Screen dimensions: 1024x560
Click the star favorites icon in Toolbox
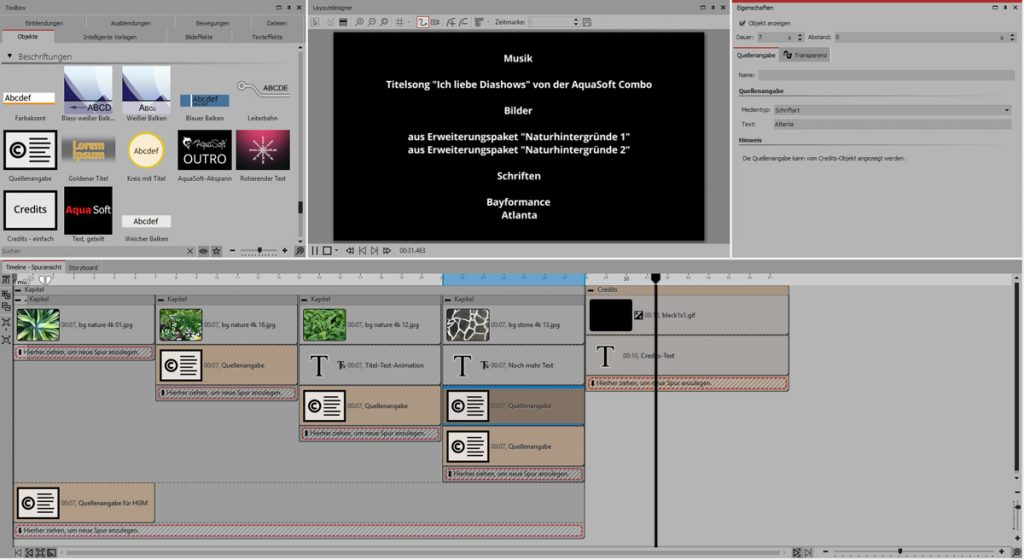pyautogui.click(x=217, y=250)
